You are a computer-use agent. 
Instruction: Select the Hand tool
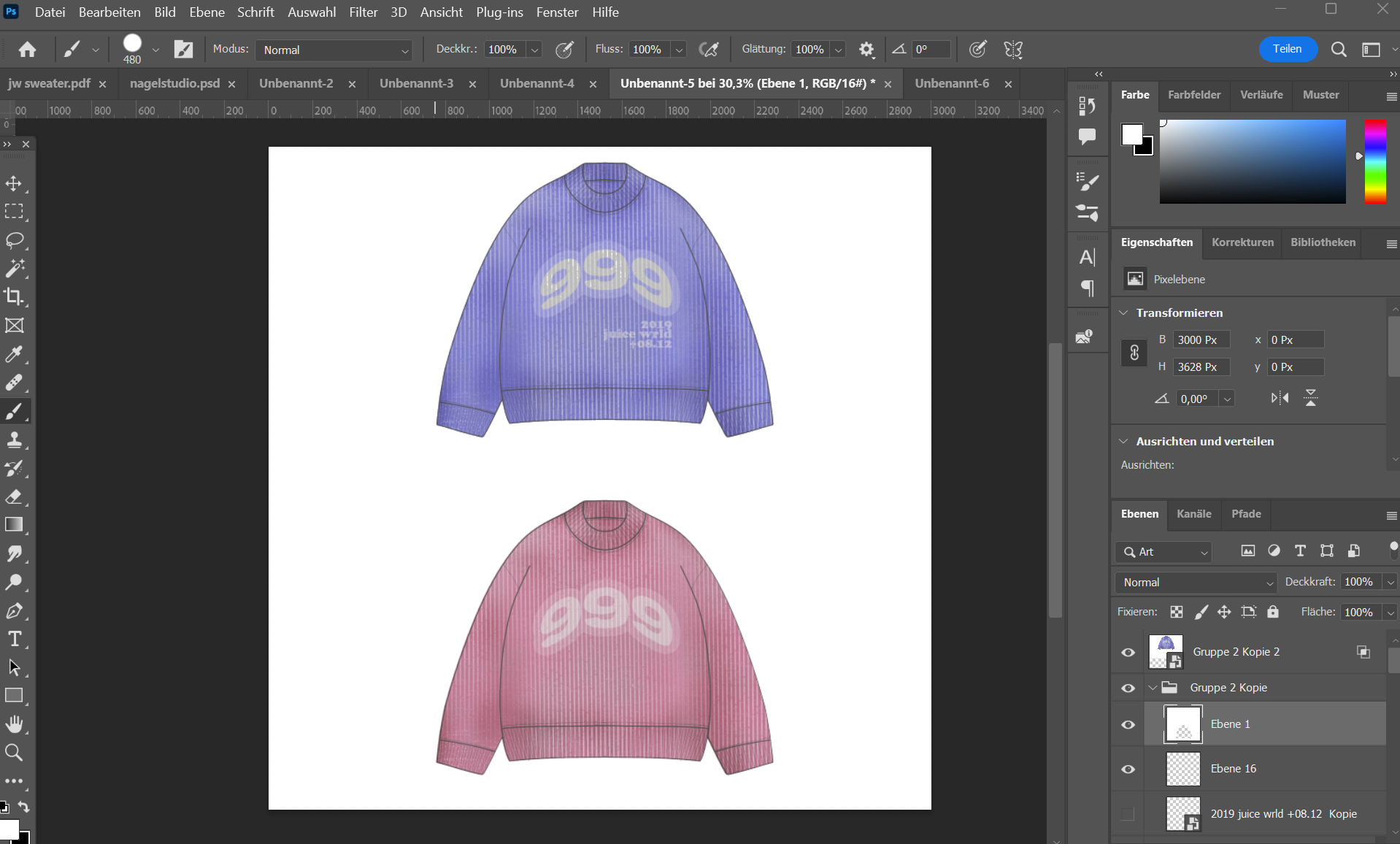click(x=14, y=724)
